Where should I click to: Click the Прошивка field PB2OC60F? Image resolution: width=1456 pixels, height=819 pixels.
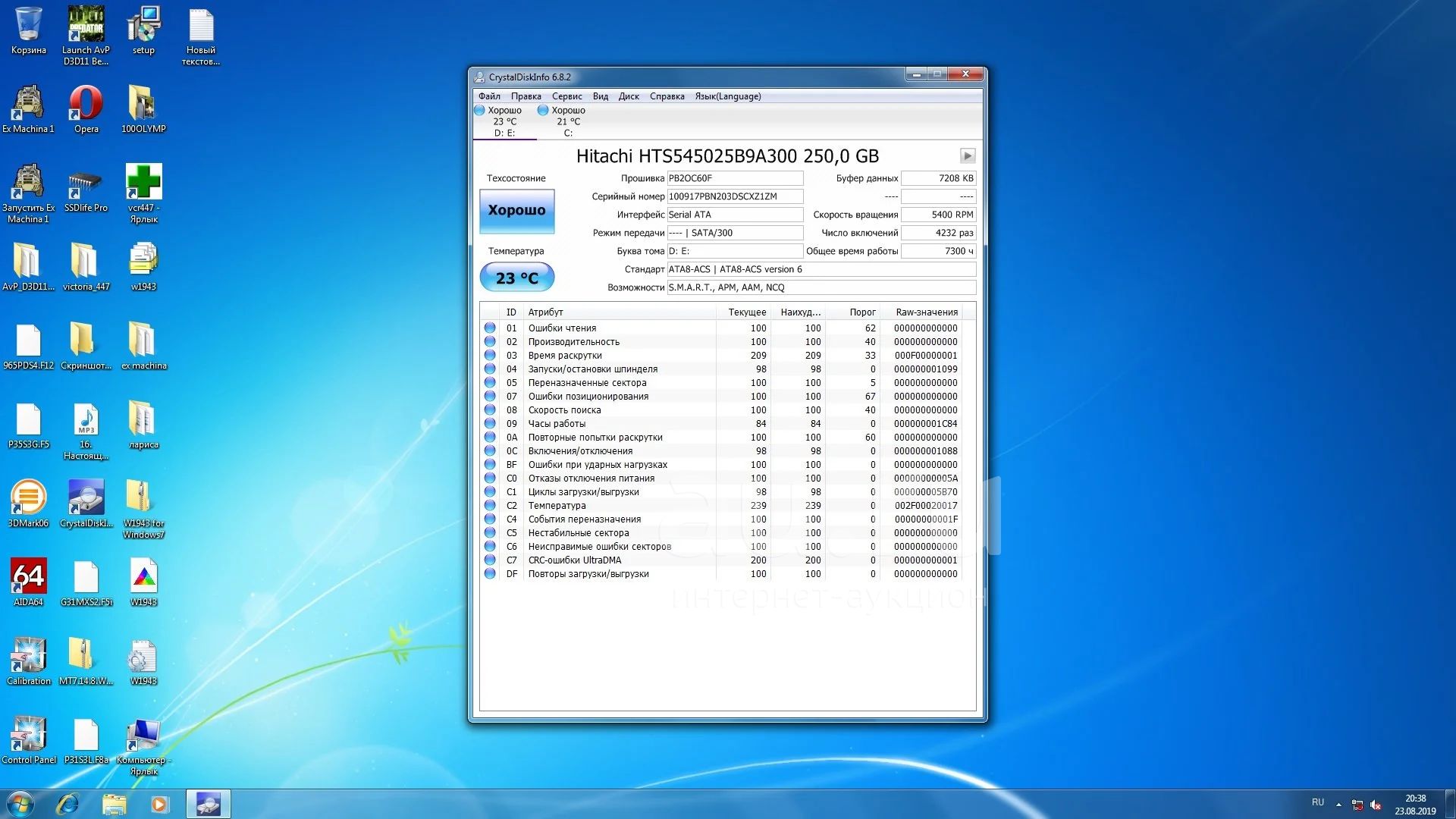735,178
